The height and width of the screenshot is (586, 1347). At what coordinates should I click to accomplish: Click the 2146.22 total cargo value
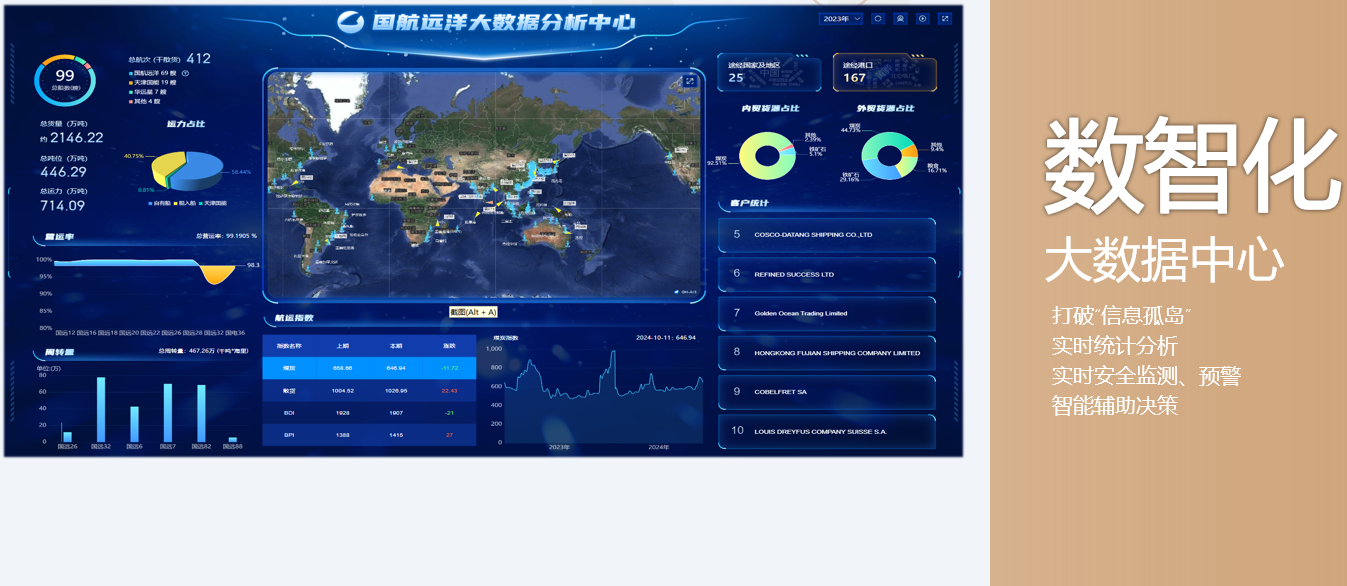pyautogui.click(x=77, y=138)
